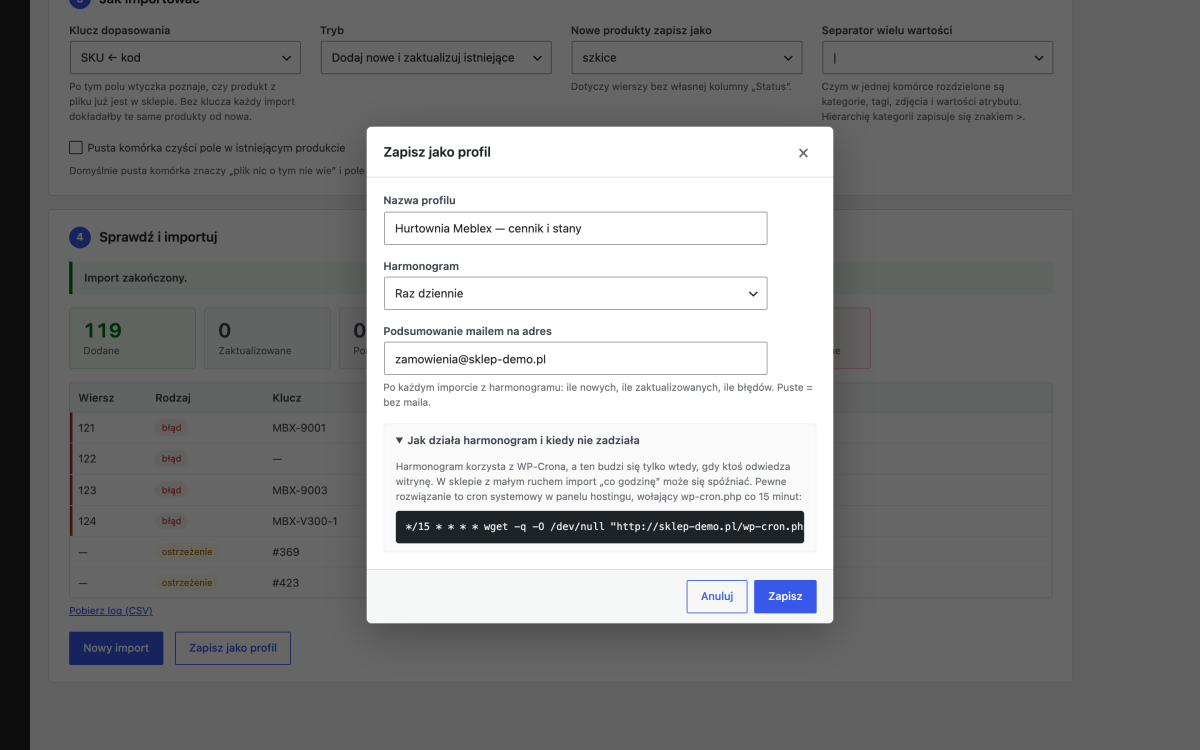The width and height of the screenshot is (1200, 750).
Task: Open Separator wielu wartości dropdown
Action: pyautogui.click(x=937, y=57)
